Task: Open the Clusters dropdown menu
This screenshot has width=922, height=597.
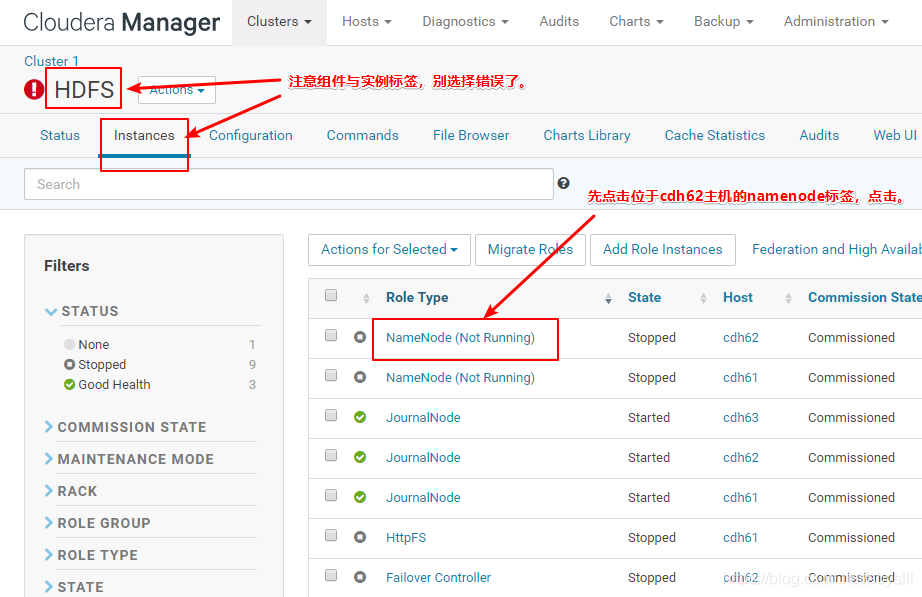Action: pyautogui.click(x=279, y=22)
